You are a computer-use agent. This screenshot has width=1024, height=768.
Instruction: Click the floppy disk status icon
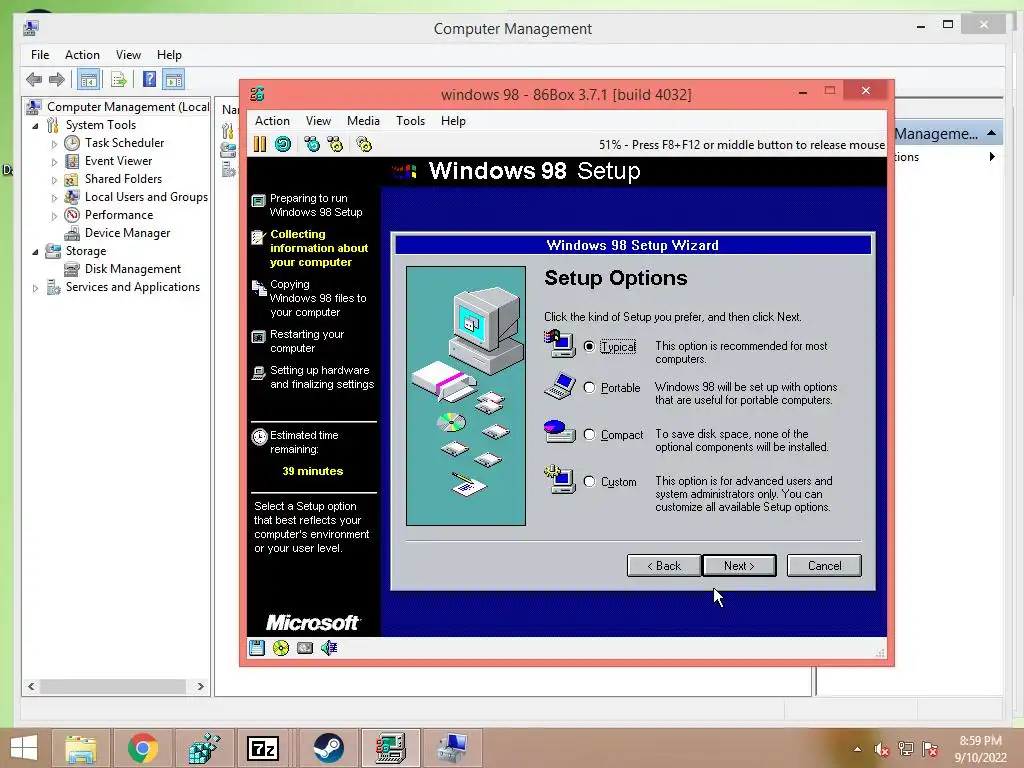coord(257,648)
